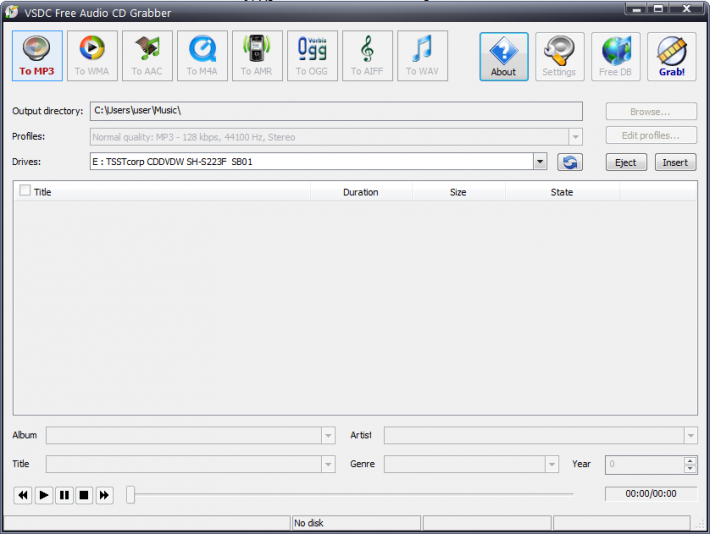Click the Insert button
Viewport: 710px width, 534px height.
coord(676,163)
